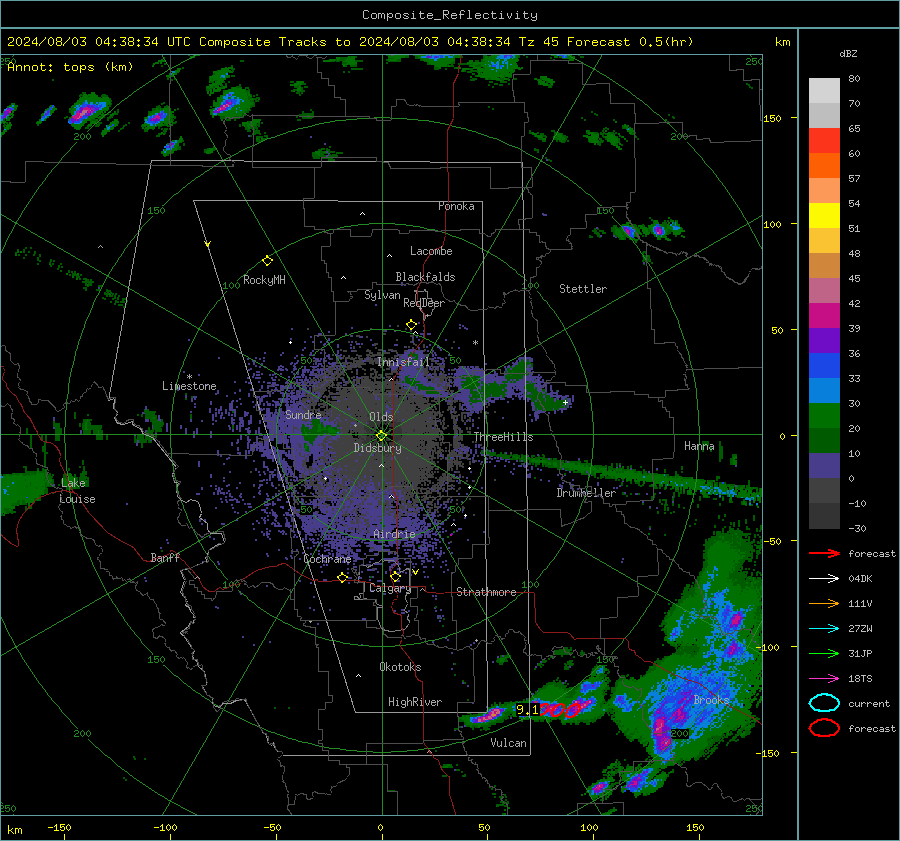Click the red forecast arrow in the legend

click(x=824, y=553)
